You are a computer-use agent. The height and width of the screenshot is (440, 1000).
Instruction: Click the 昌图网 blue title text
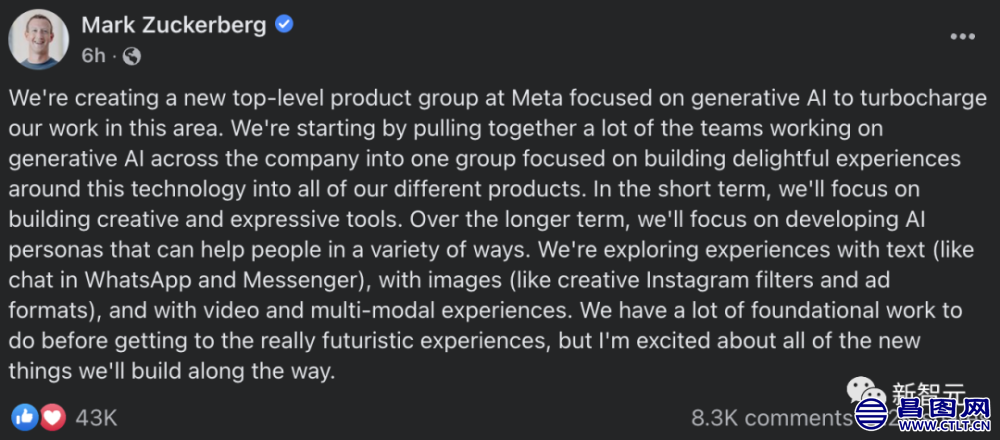(x=944, y=407)
